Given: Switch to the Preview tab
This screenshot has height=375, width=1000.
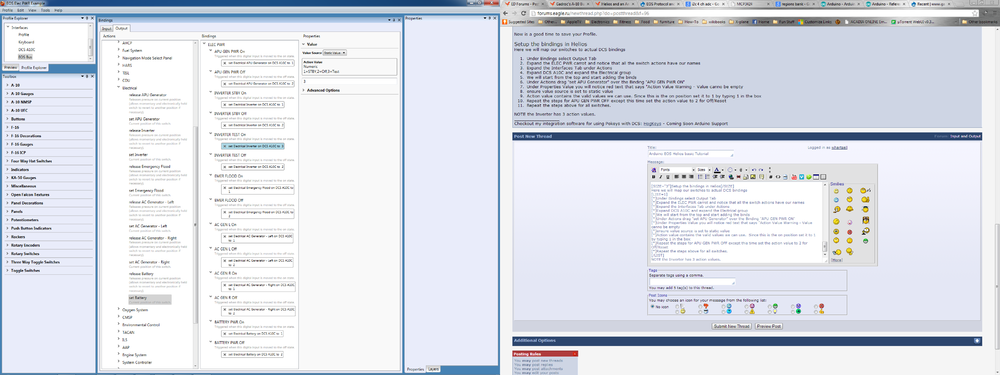Looking at the screenshot, I should click(10, 67).
